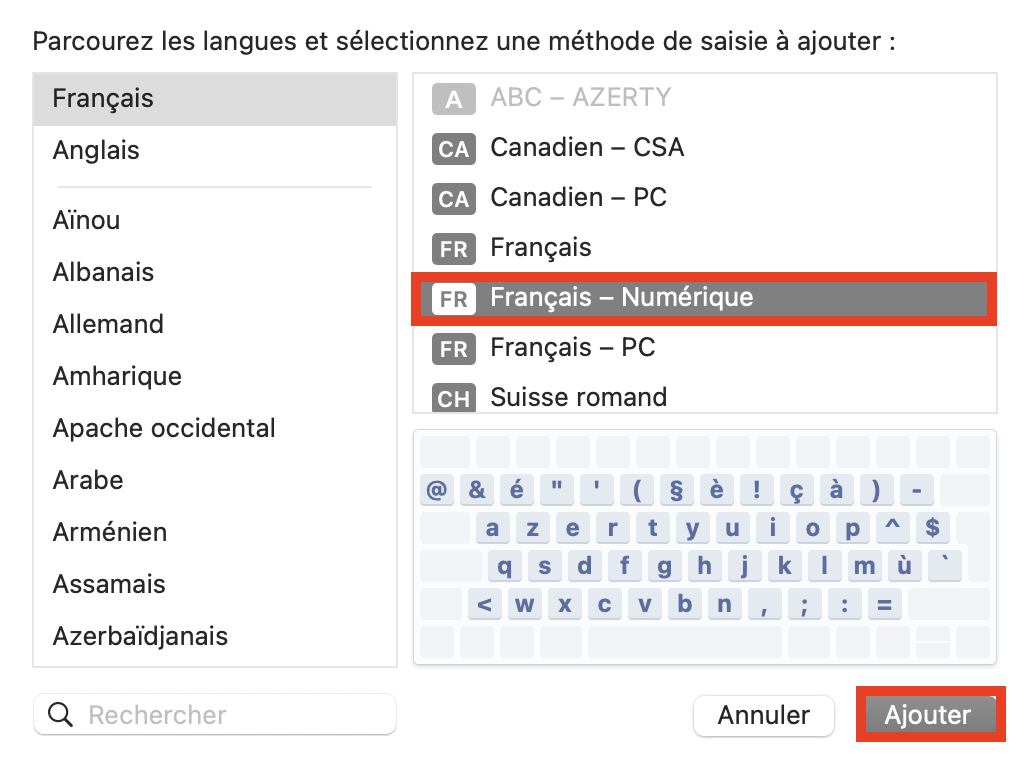Click the CH badge beside Suisse romand
1030x762 pixels.
[x=453, y=398]
